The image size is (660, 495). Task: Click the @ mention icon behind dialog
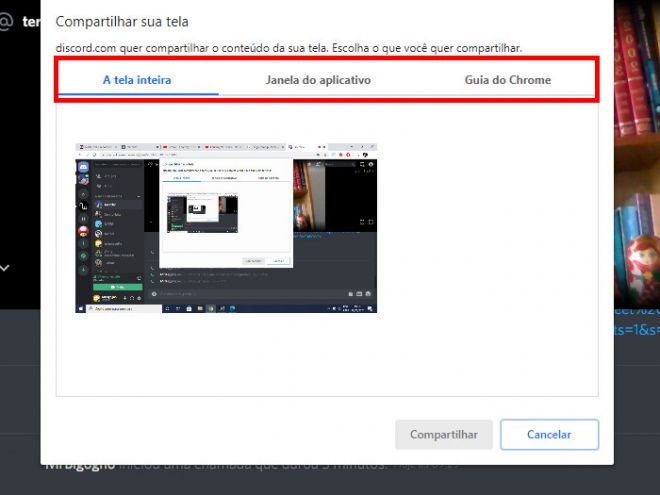[x=5, y=21]
